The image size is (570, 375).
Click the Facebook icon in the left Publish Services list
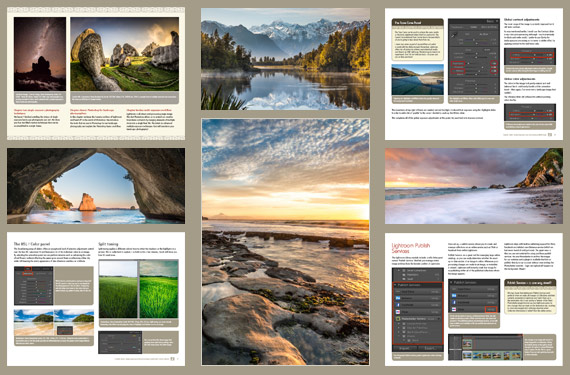(x=398, y=305)
